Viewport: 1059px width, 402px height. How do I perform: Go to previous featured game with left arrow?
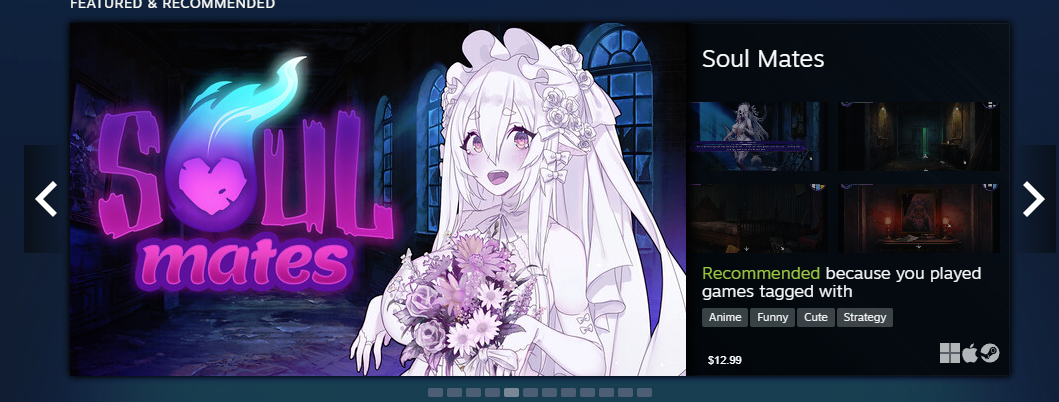[x=46, y=199]
